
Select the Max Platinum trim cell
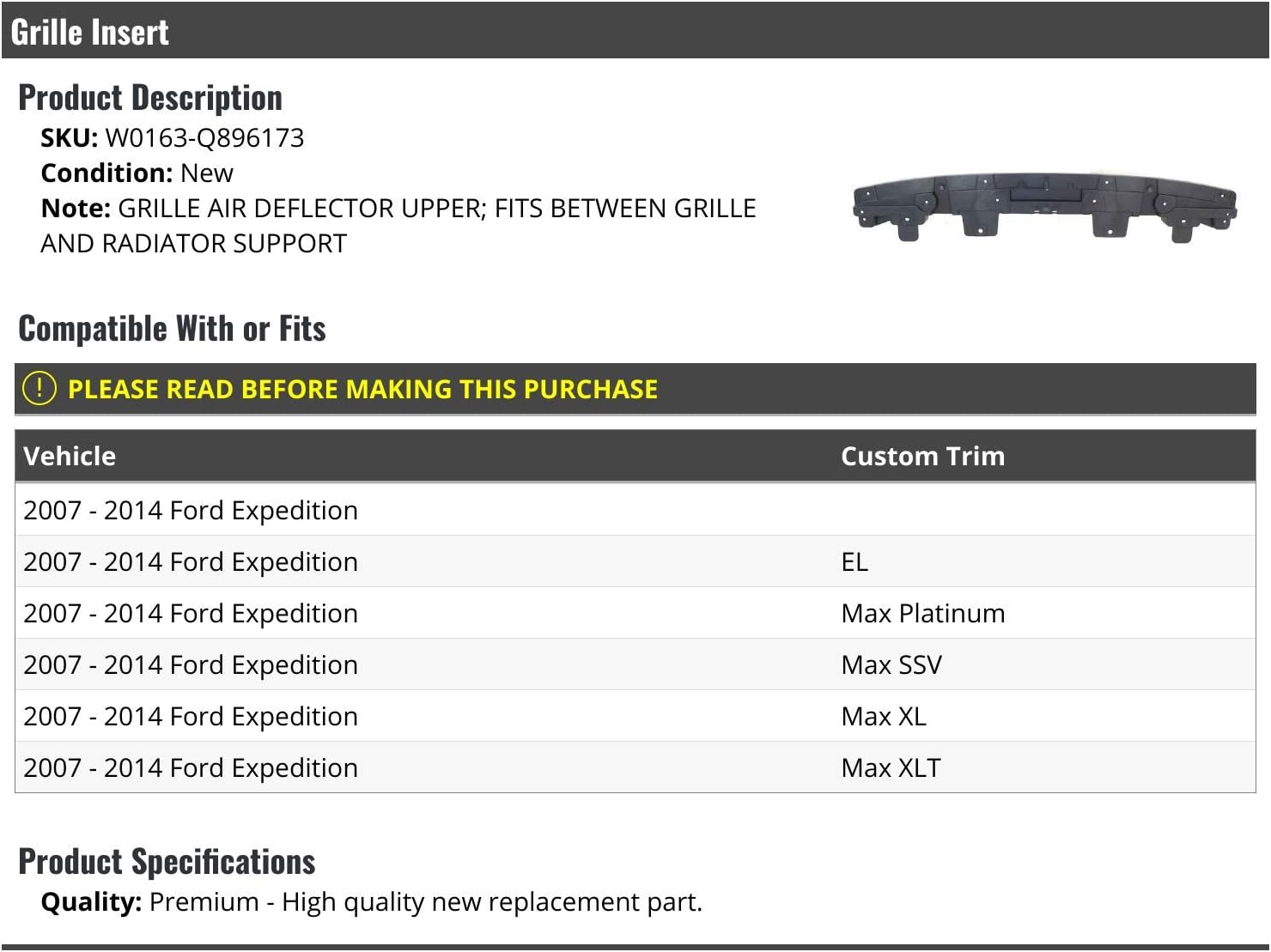(x=922, y=613)
